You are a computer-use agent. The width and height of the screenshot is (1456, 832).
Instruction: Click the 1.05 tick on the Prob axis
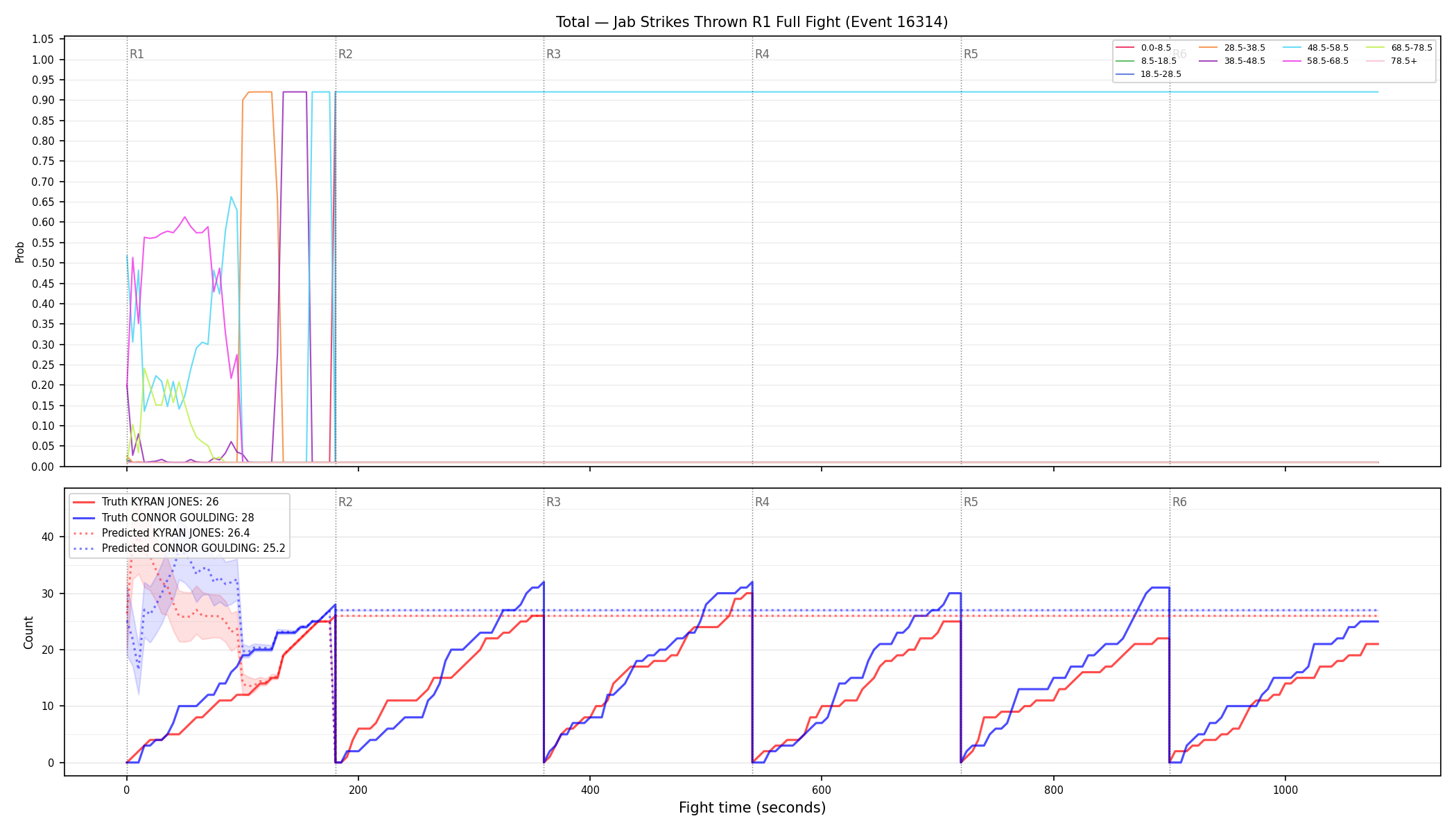point(43,40)
